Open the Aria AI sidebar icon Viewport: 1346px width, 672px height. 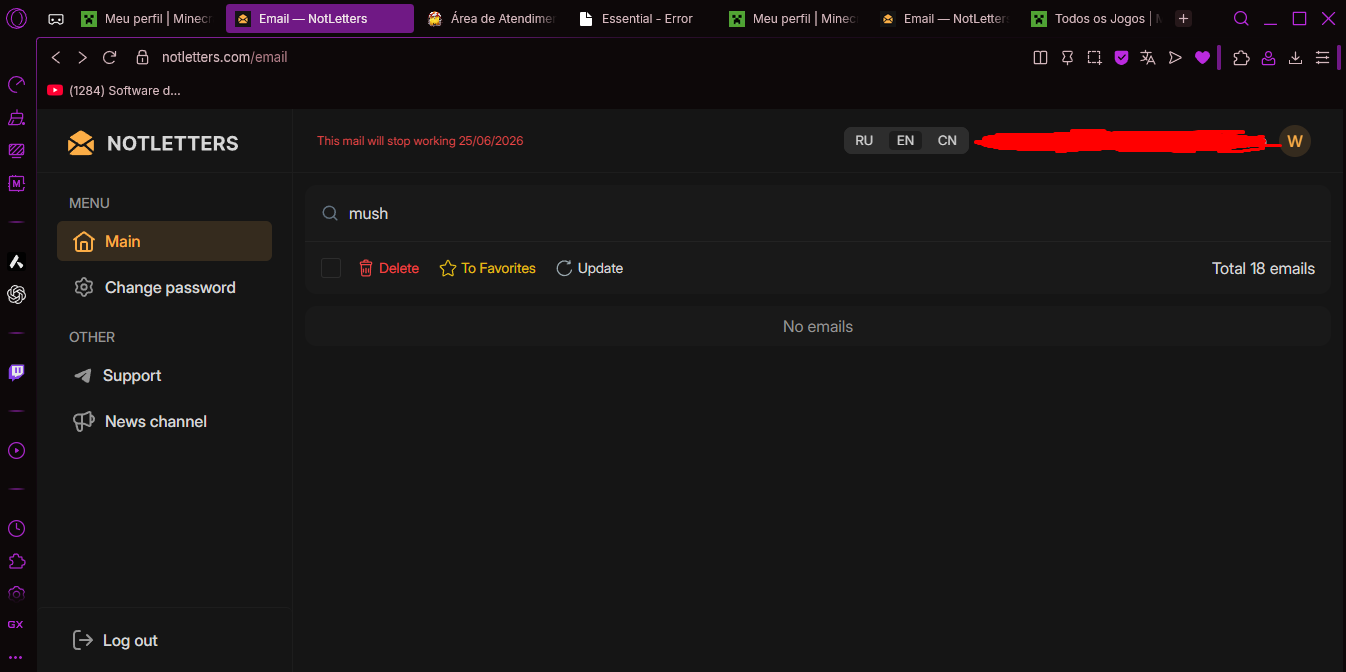coord(16,262)
